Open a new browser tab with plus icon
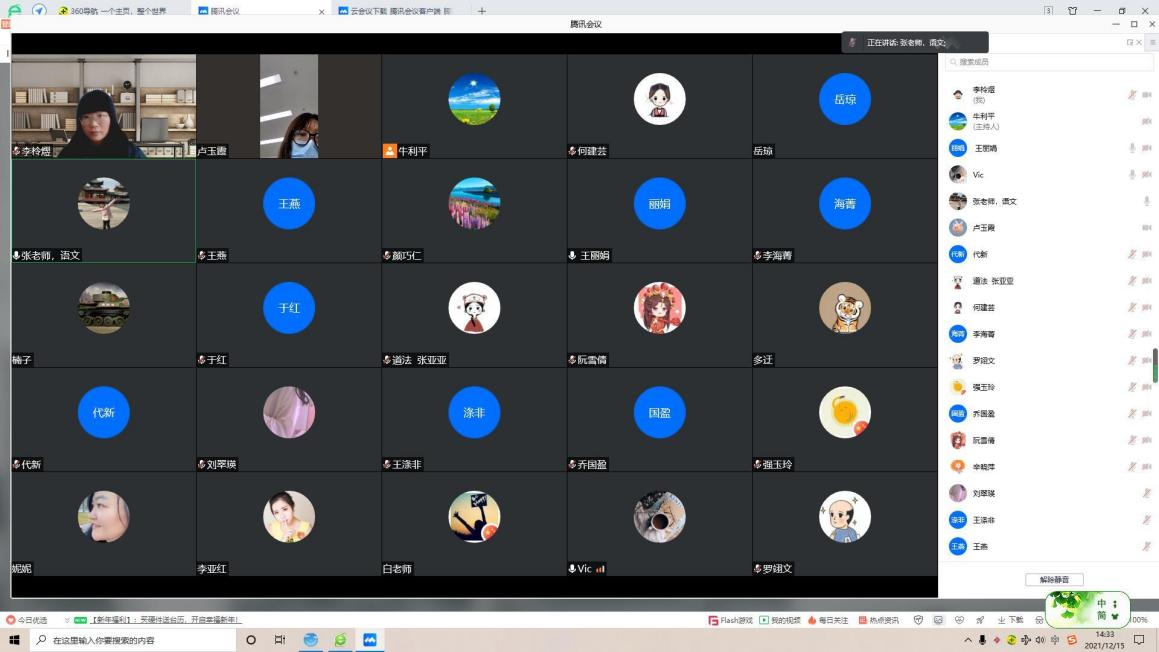This screenshot has width=1159, height=652. [x=482, y=11]
